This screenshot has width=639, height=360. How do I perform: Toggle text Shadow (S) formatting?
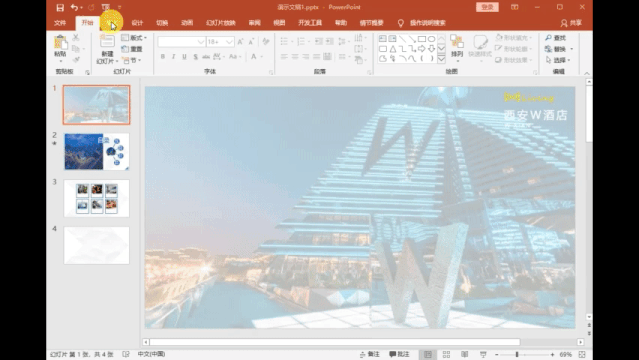196,57
